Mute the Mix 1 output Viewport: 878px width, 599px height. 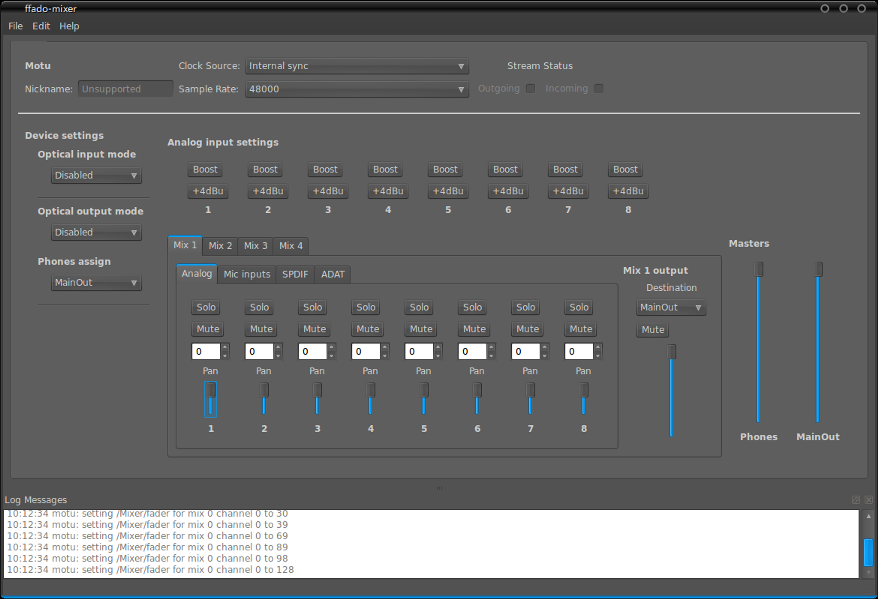(x=653, y=330)
